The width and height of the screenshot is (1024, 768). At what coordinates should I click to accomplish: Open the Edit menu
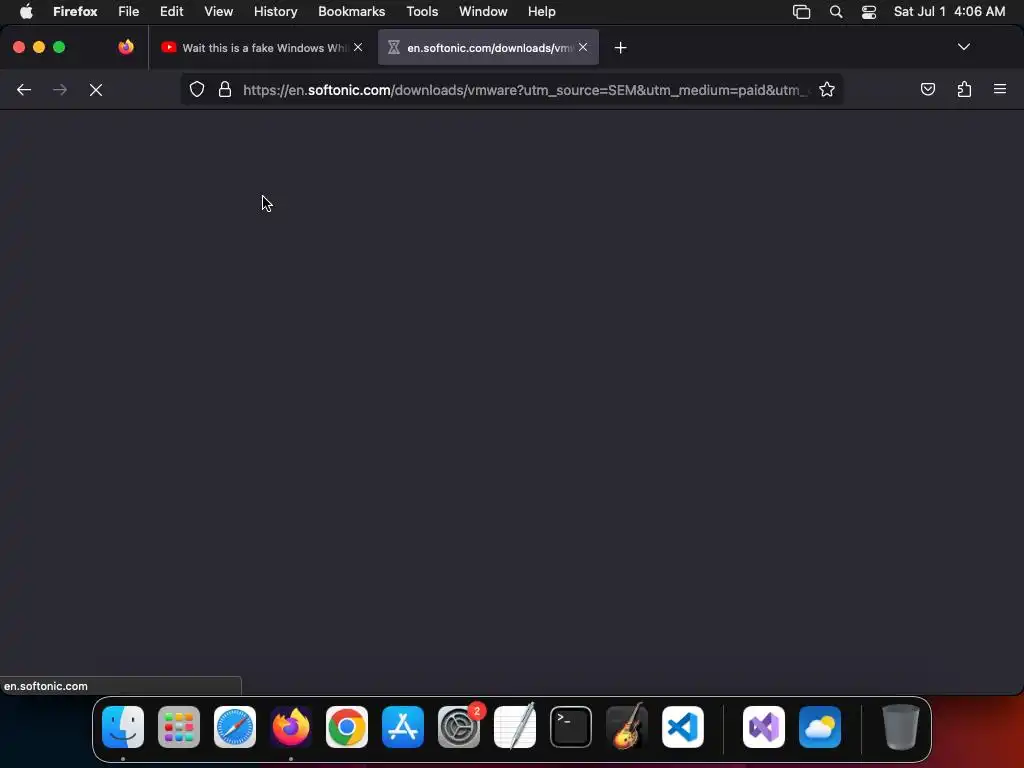(x=172, y=11)
